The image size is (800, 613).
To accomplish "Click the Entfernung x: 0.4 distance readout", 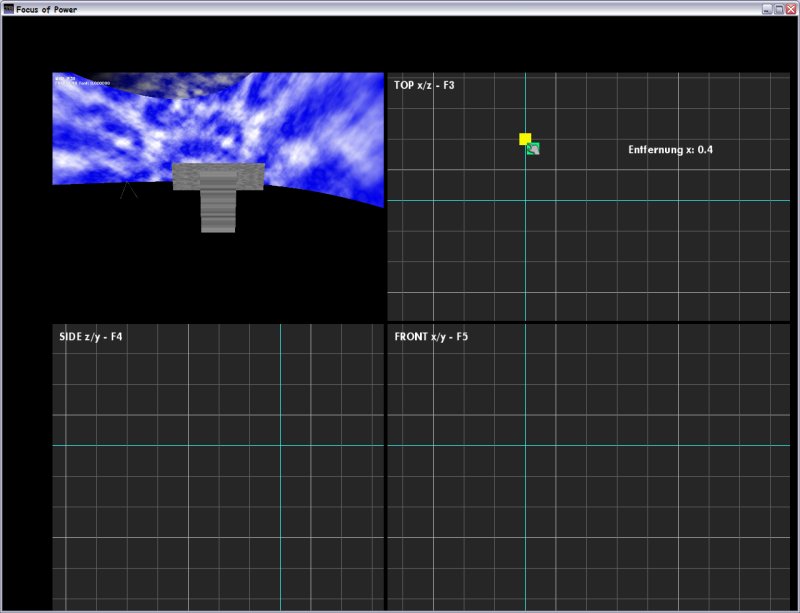I will (670, 149).
